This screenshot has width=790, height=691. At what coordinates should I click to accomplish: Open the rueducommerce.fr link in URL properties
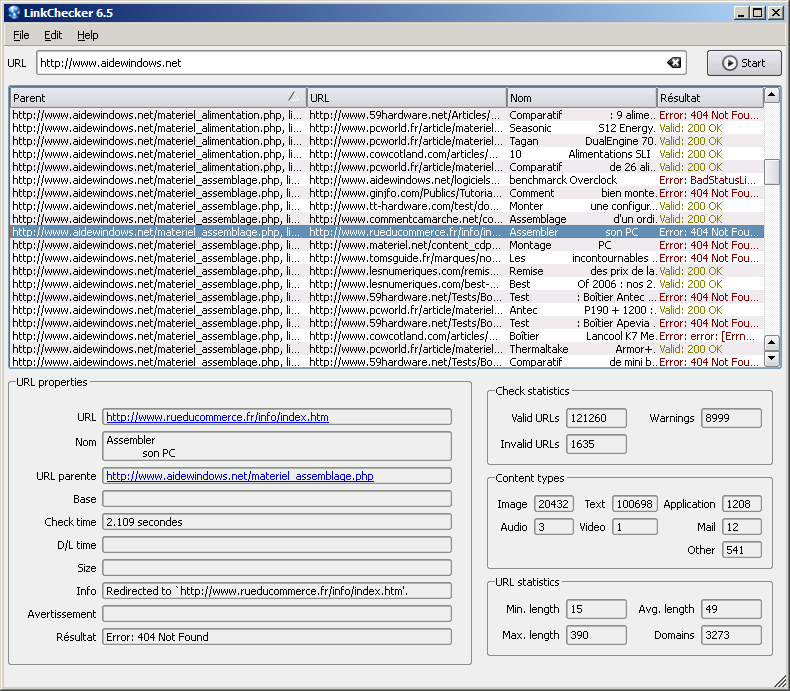pyautogui.click(x=217, y=417)
